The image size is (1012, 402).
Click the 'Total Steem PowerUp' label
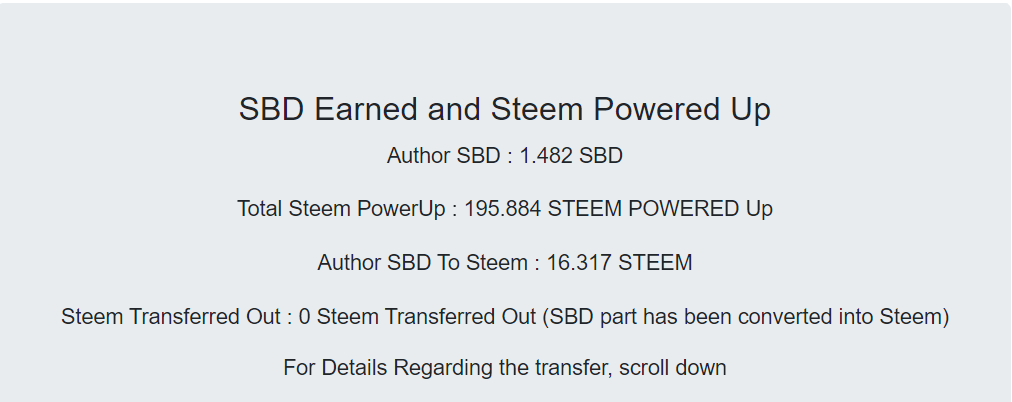[x=341, y=209]
